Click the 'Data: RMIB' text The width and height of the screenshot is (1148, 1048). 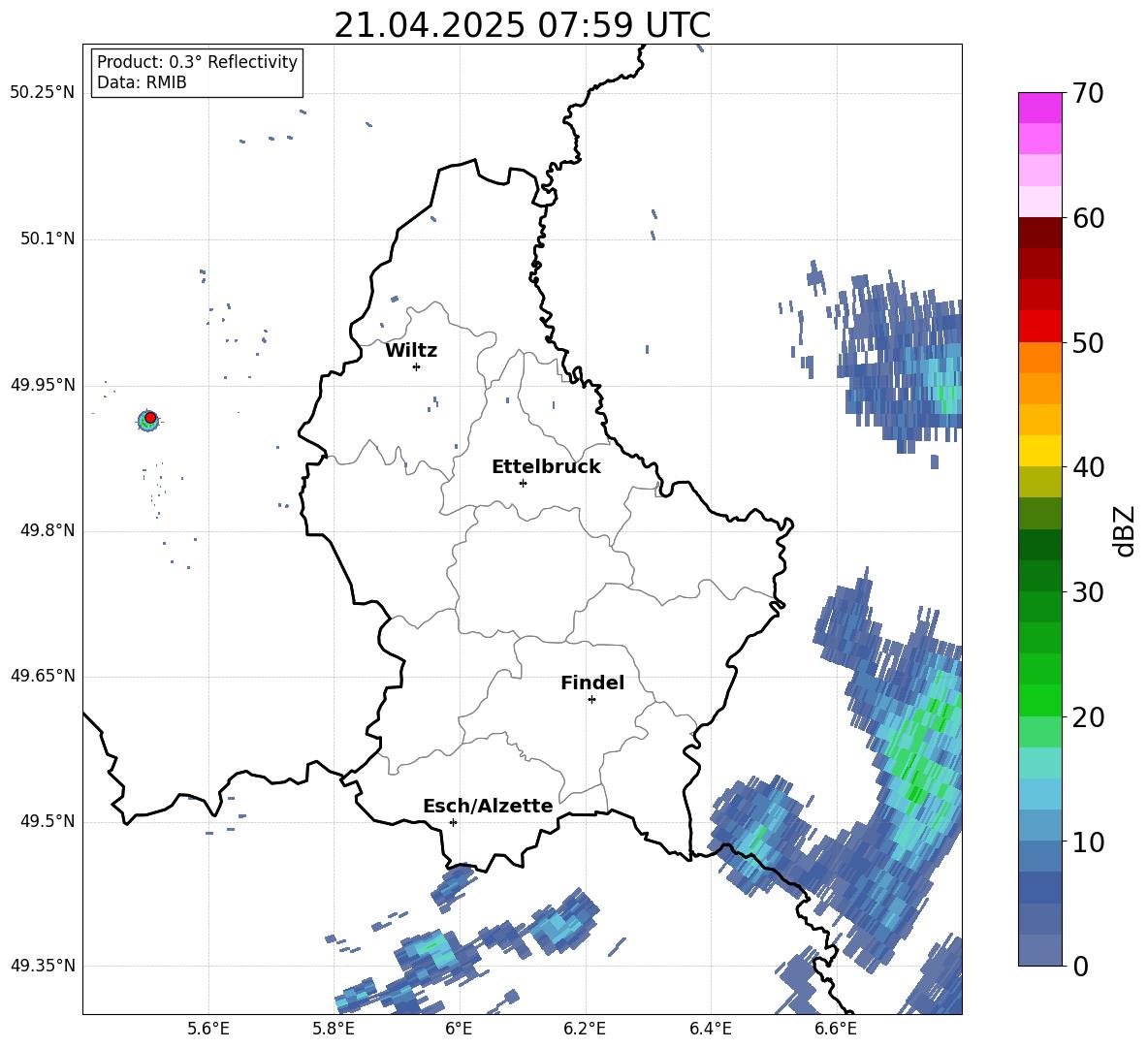[x=142, y=82]
